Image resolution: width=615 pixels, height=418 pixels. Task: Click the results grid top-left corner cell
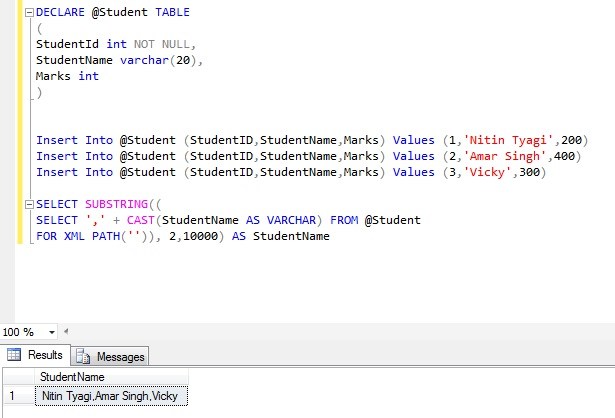point(17,377)
